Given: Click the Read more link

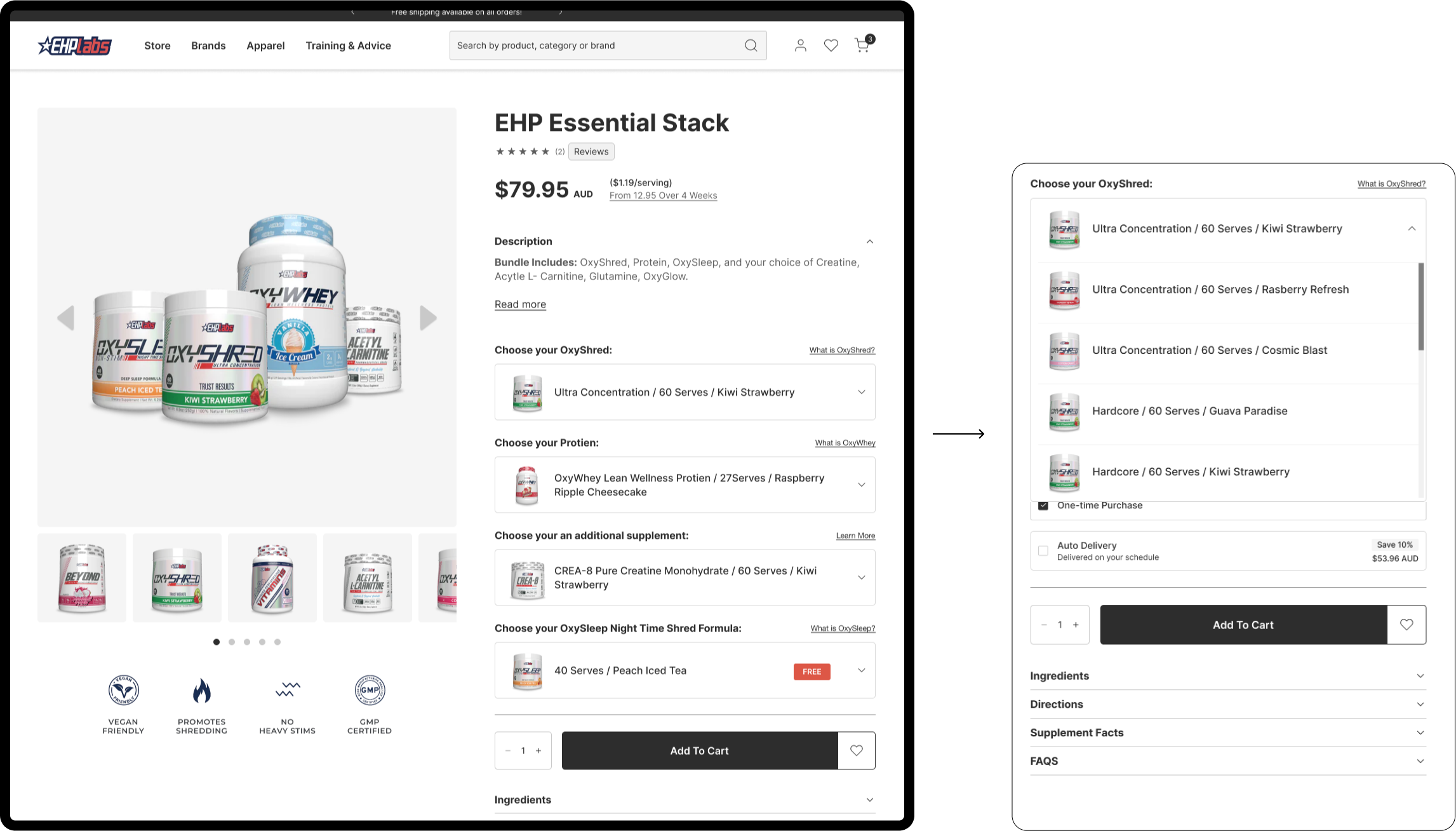Looking at the screenshot, I should (x=520, y=304).
